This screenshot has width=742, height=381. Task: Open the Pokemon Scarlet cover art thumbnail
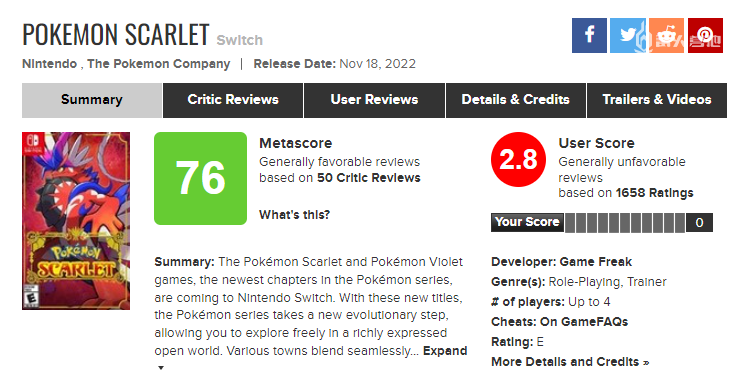tap(76, 221)
